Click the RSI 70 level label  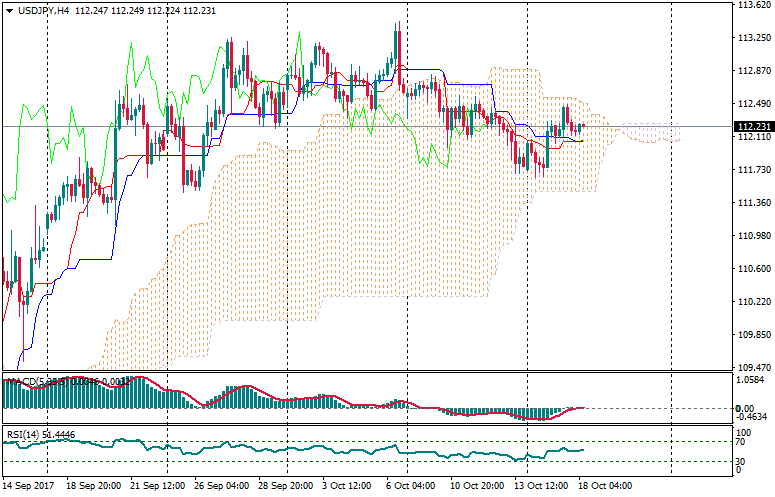pyautogui.click(x=743, y=441)
